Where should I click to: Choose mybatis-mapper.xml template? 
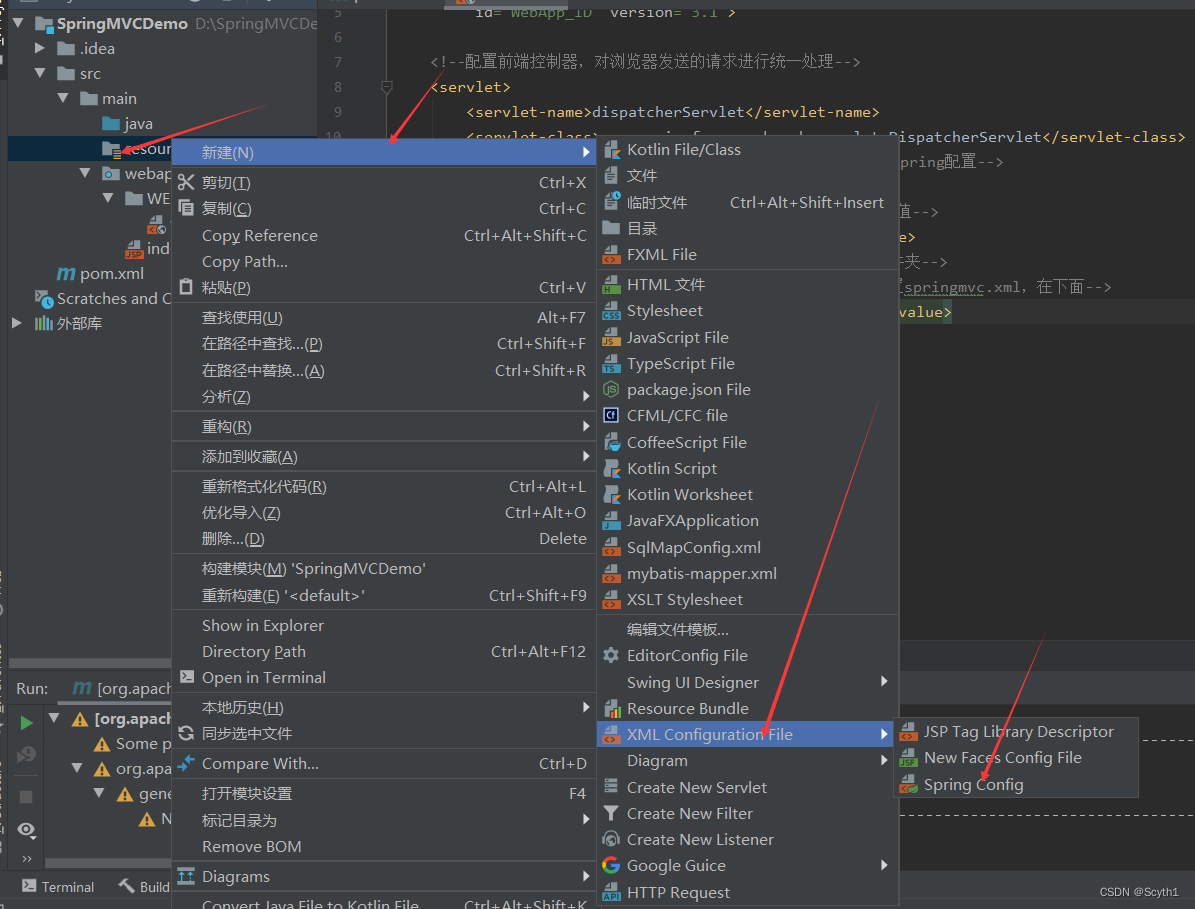point(748,573)
